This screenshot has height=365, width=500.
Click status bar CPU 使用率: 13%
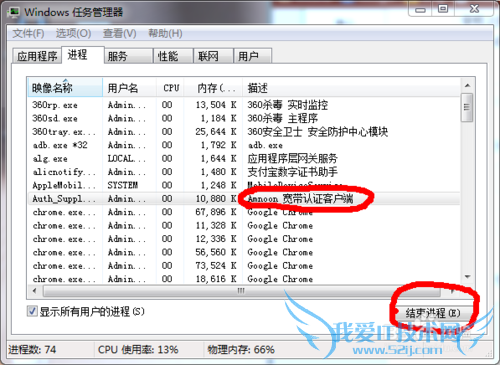pyautogui.click(x=138, y=350)
